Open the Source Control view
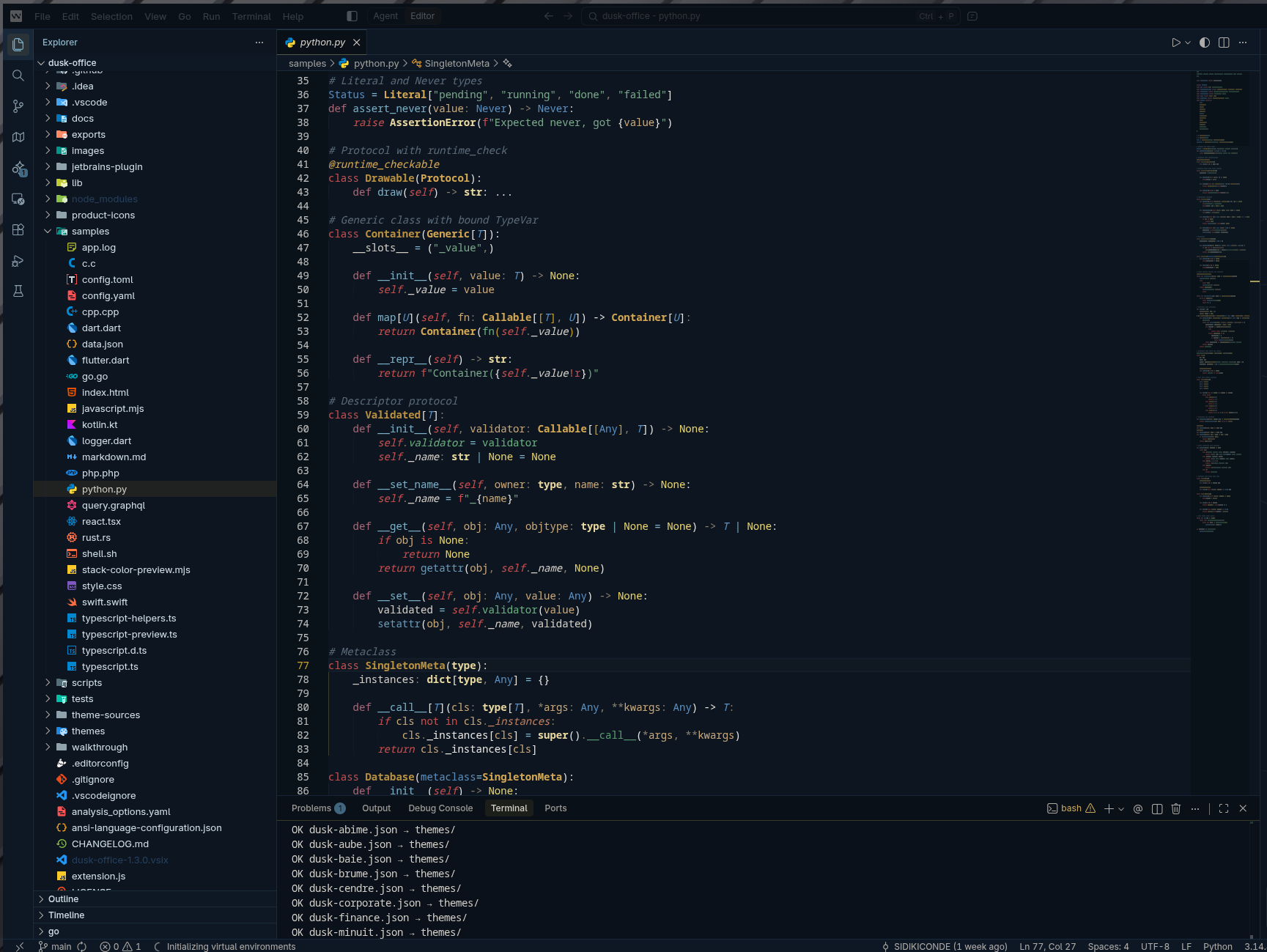The image size is (1267, 952). (18, 106)
